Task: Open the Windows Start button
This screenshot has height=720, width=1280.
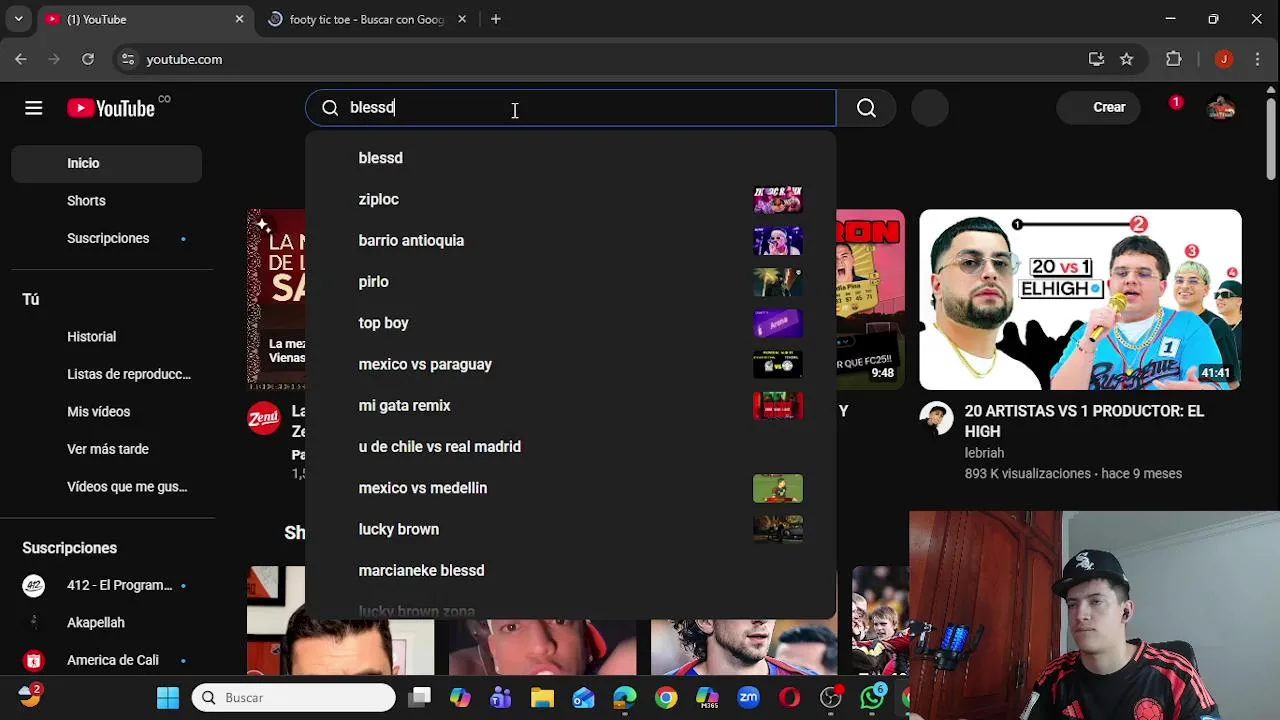Action: (168, 697)
